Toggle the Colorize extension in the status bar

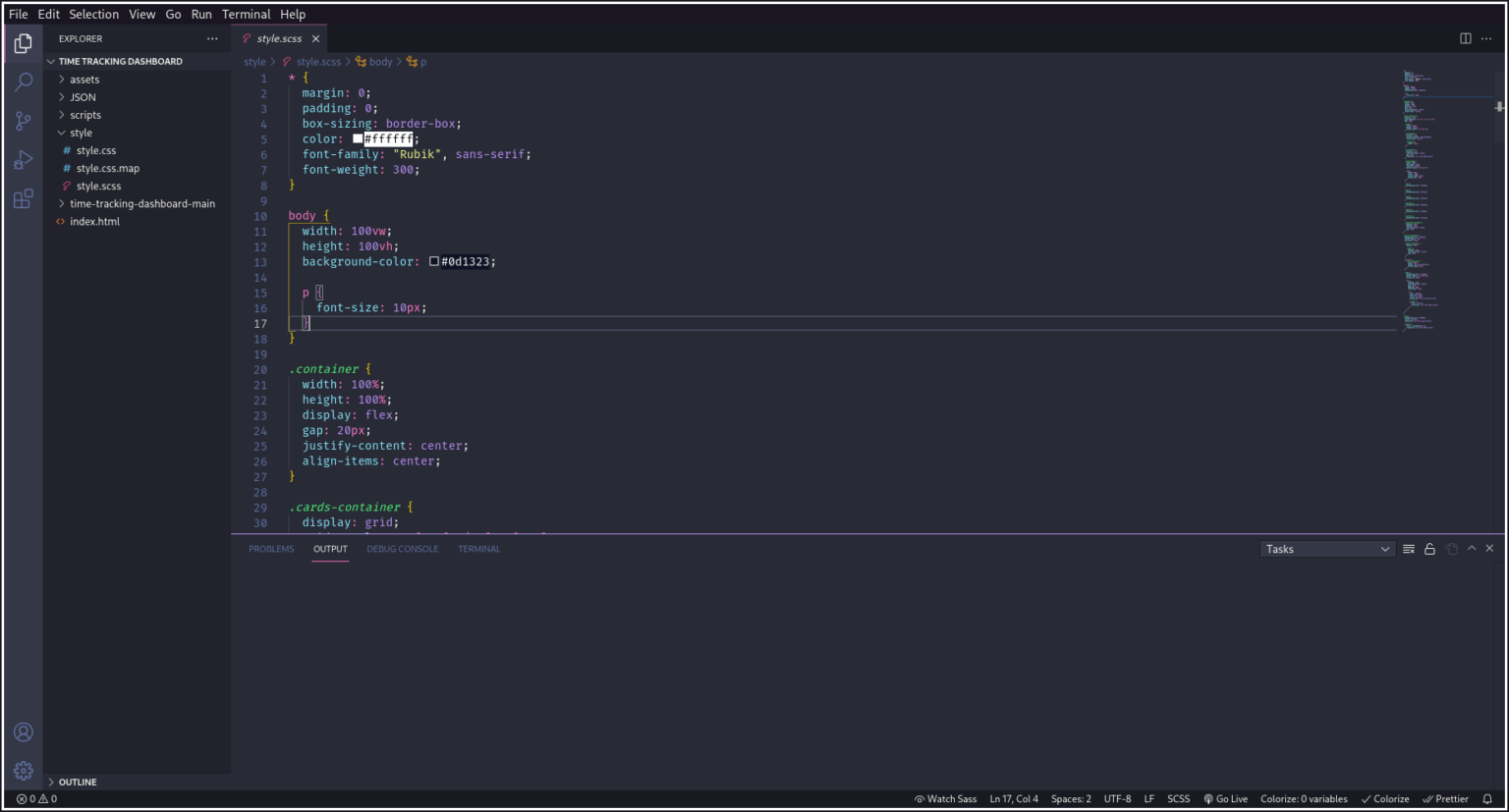[1385, 798]
